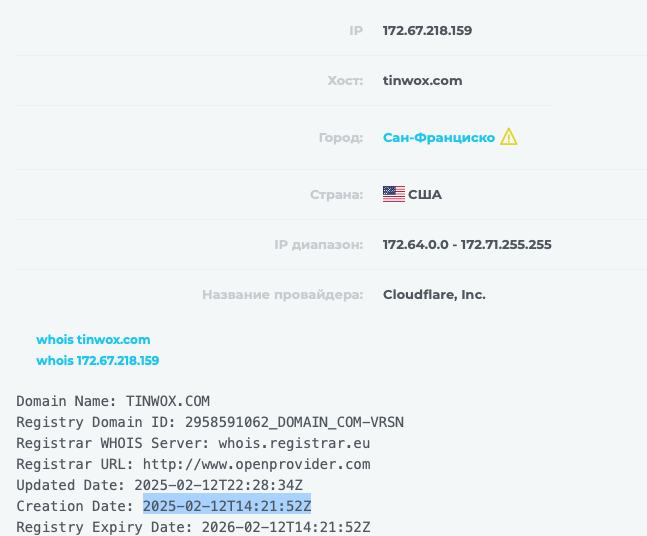Open the whois tinwox.com link
The height and width of the screenshot is (536, 647).
(93, 340)
